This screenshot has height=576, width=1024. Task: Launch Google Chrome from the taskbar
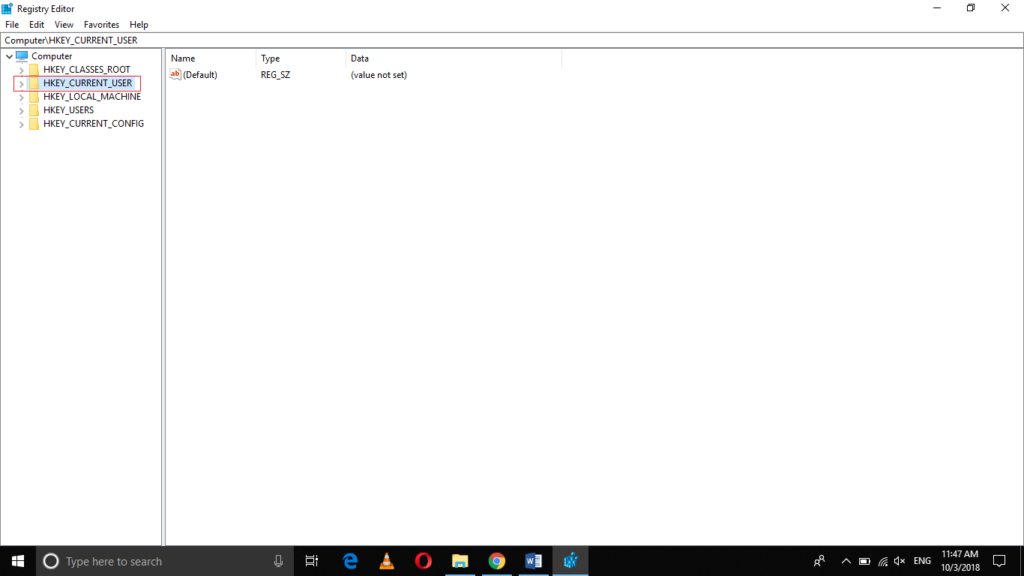(x=497, y=561)
